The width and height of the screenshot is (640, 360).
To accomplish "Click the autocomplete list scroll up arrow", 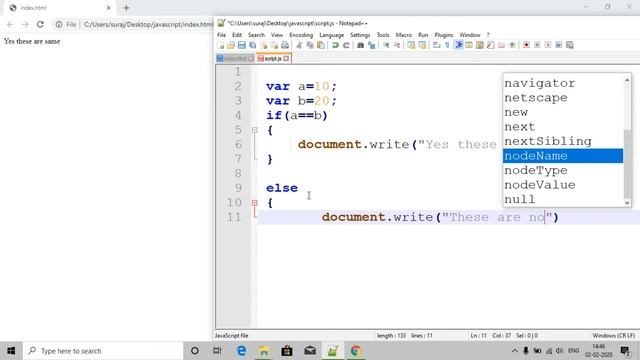I will 627,80.
